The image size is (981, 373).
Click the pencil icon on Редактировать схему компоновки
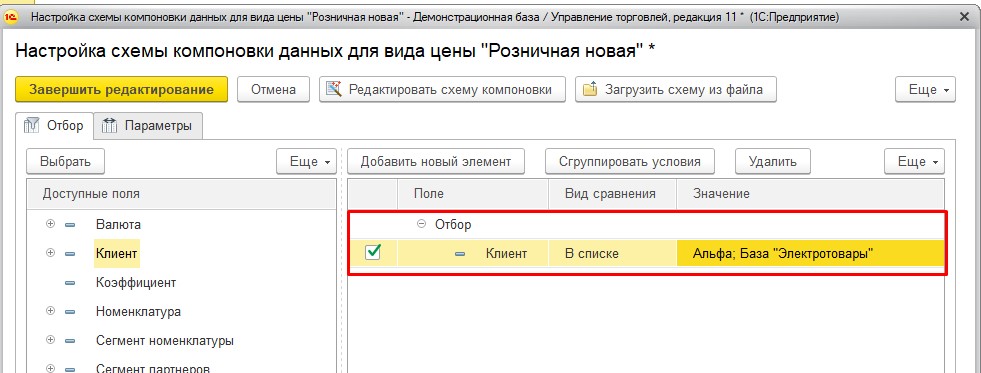[334, 89]
